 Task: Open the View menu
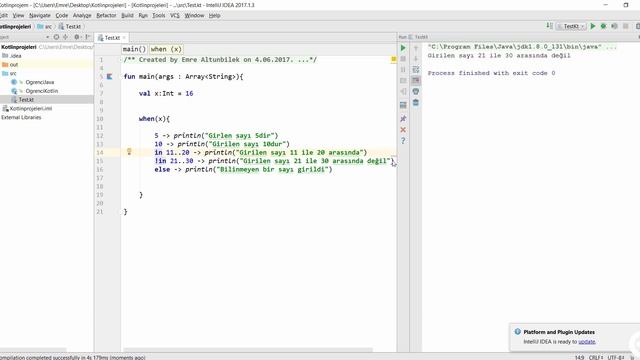pos(18,16)
